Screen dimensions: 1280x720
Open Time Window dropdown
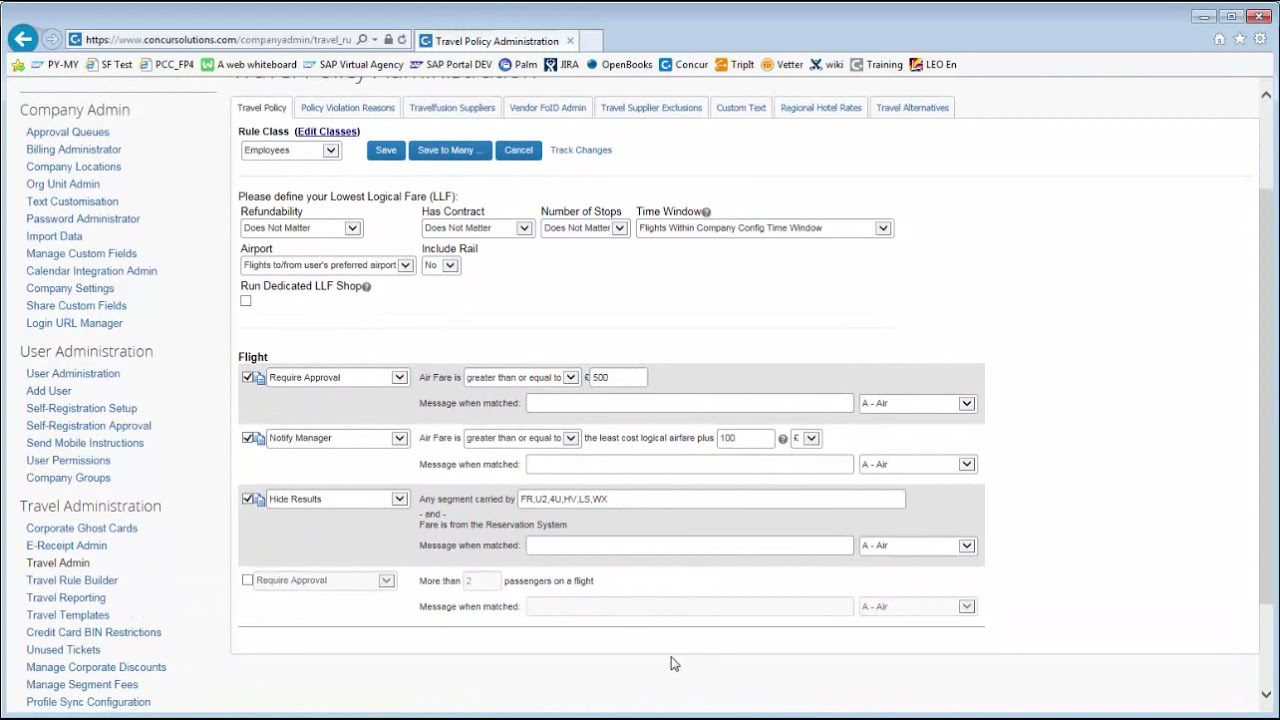(764, 228)
